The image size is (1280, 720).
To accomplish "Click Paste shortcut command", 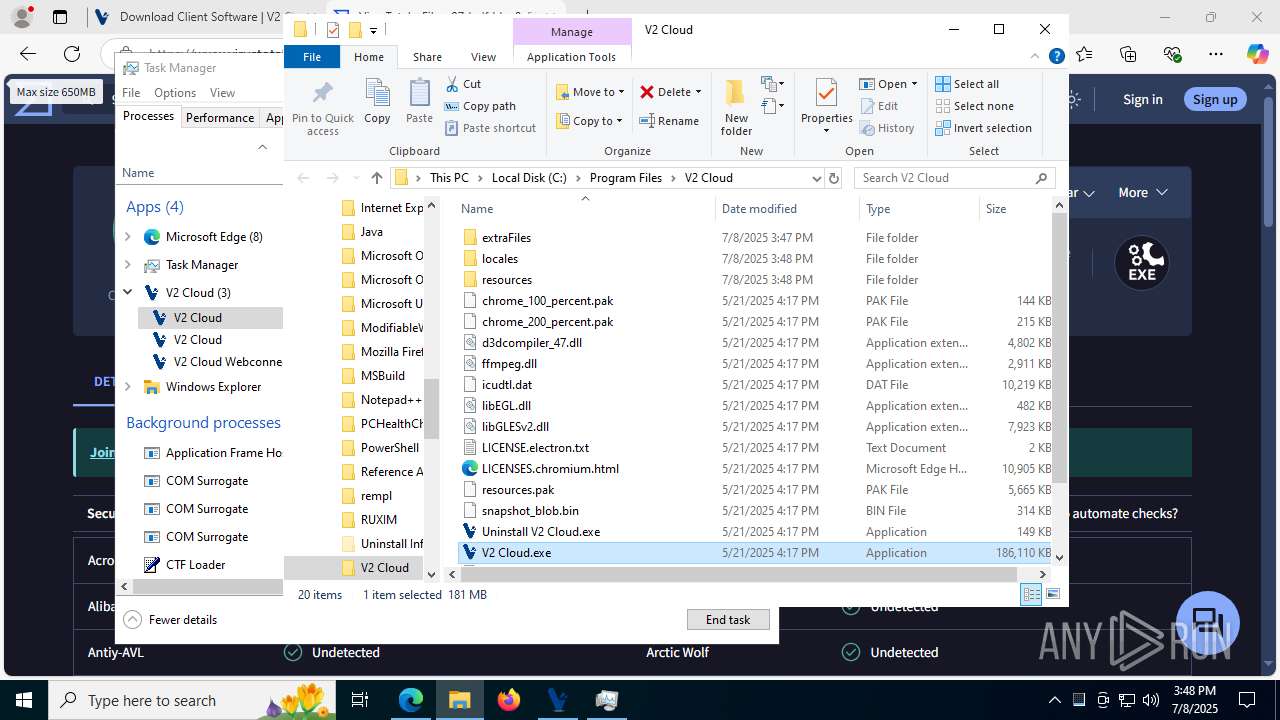I will point(490,128).
